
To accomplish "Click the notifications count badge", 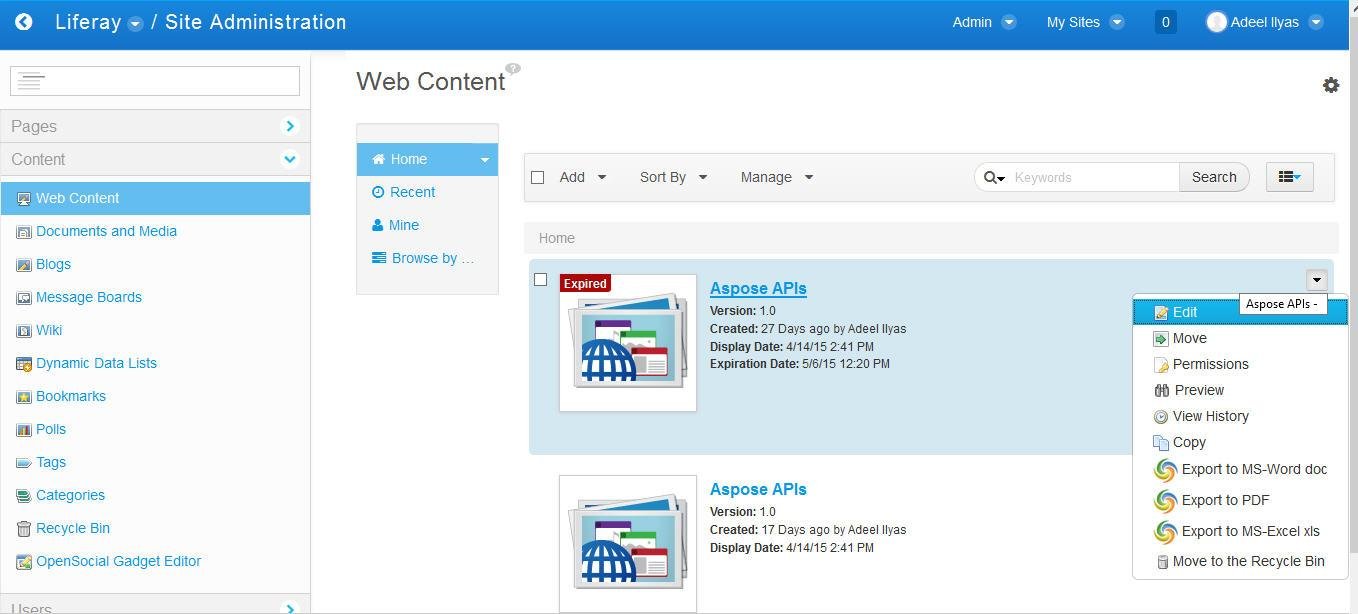I will 1165,22.
